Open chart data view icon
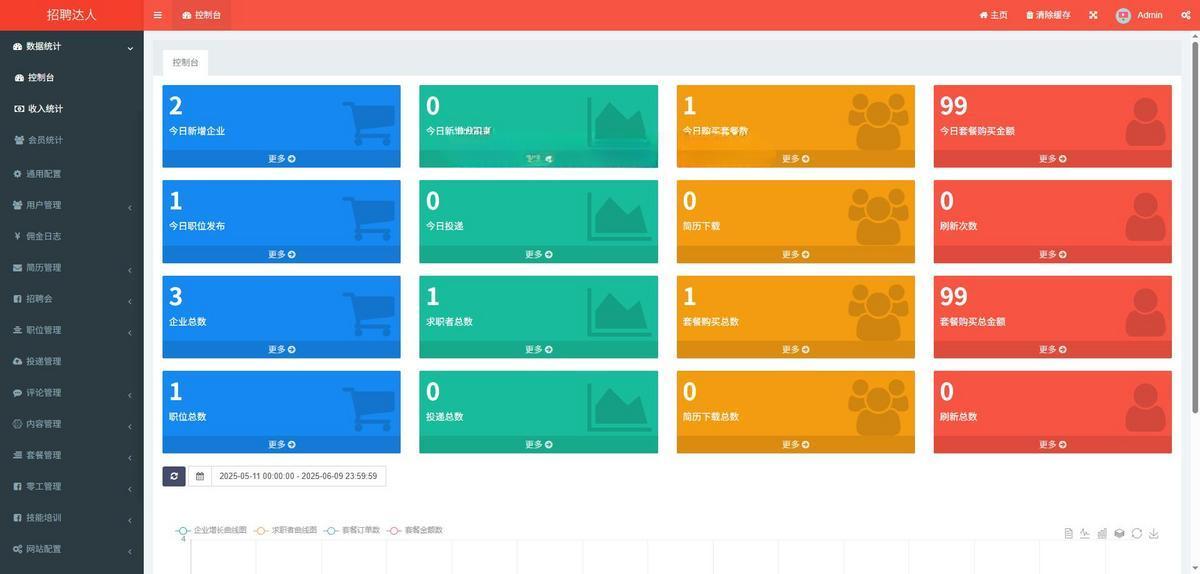This screenshot has height=574, width=1200. click(1068, 533)
